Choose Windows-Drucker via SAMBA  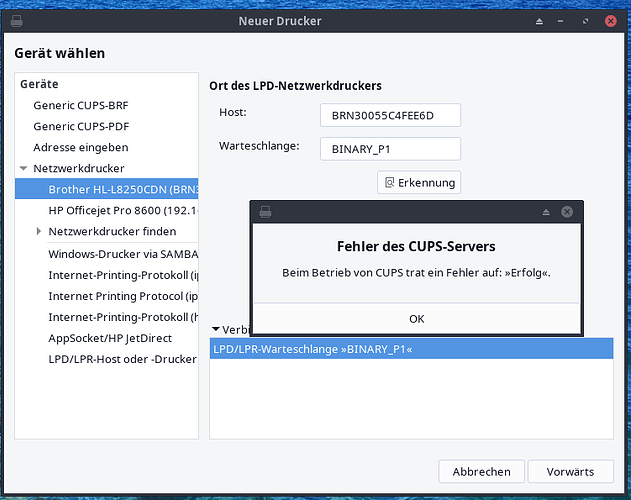(x=123, y=254)
